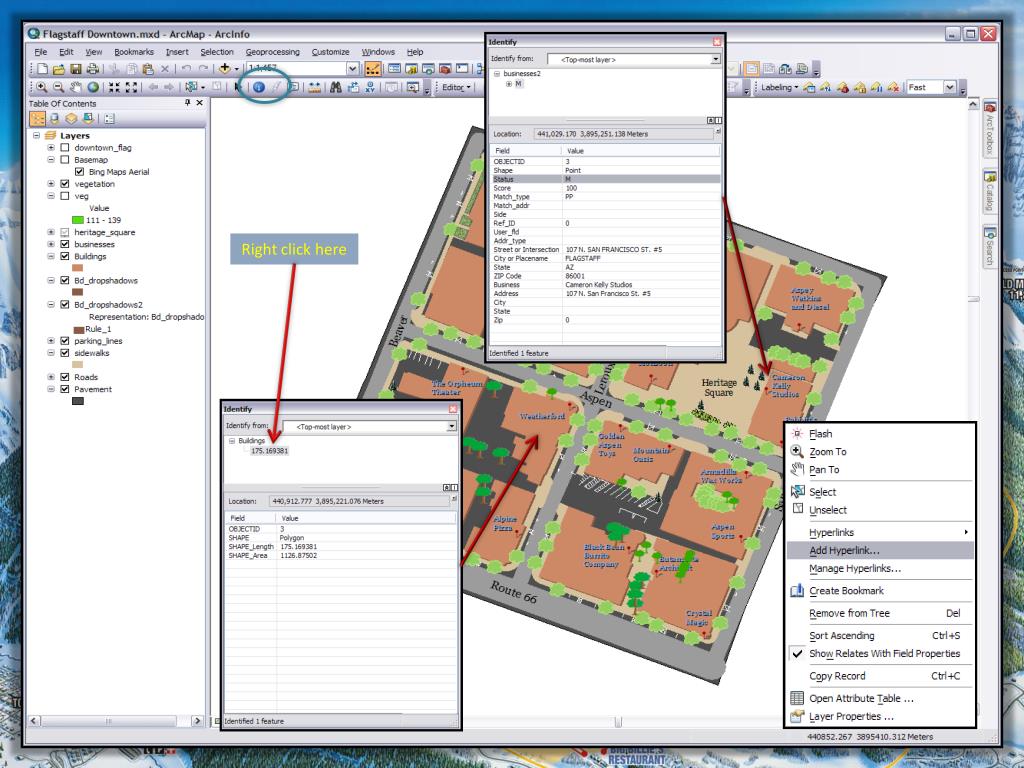Image resolution: width=1024 pixels, height=768 pixels.
Task: Click List By Drawing Order in Table Of Contents
Action: point(37,118)
